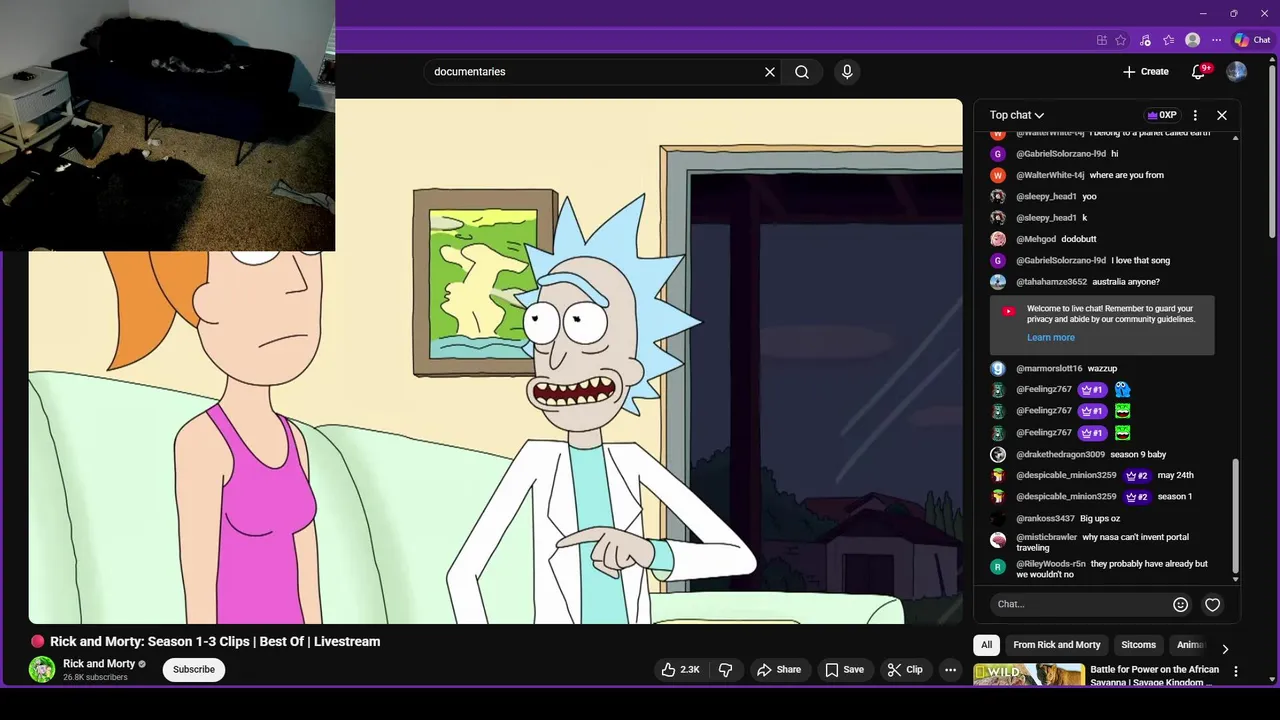1280x720 pixels.
Task: Select From Rick and Morty chip
Action: (x=1057, y=645)
